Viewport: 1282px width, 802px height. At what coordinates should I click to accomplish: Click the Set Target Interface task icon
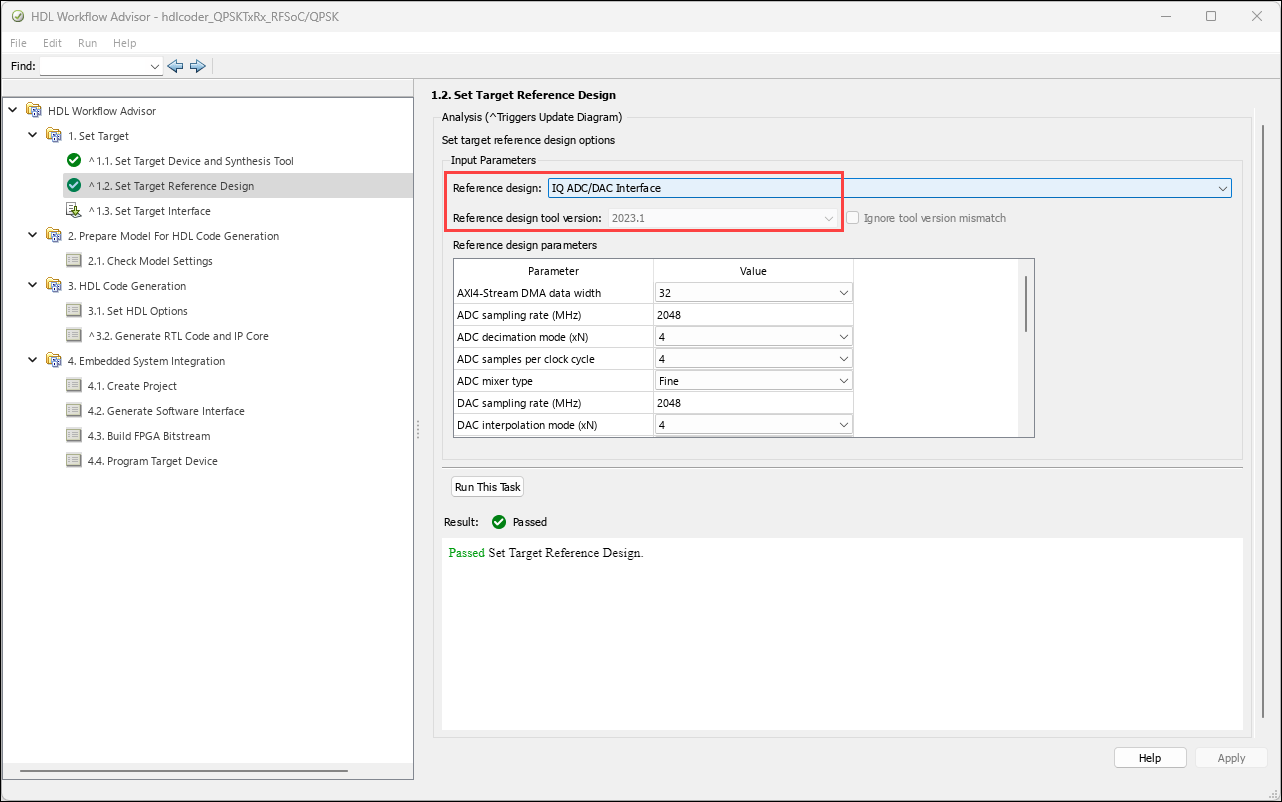point(73,211)
